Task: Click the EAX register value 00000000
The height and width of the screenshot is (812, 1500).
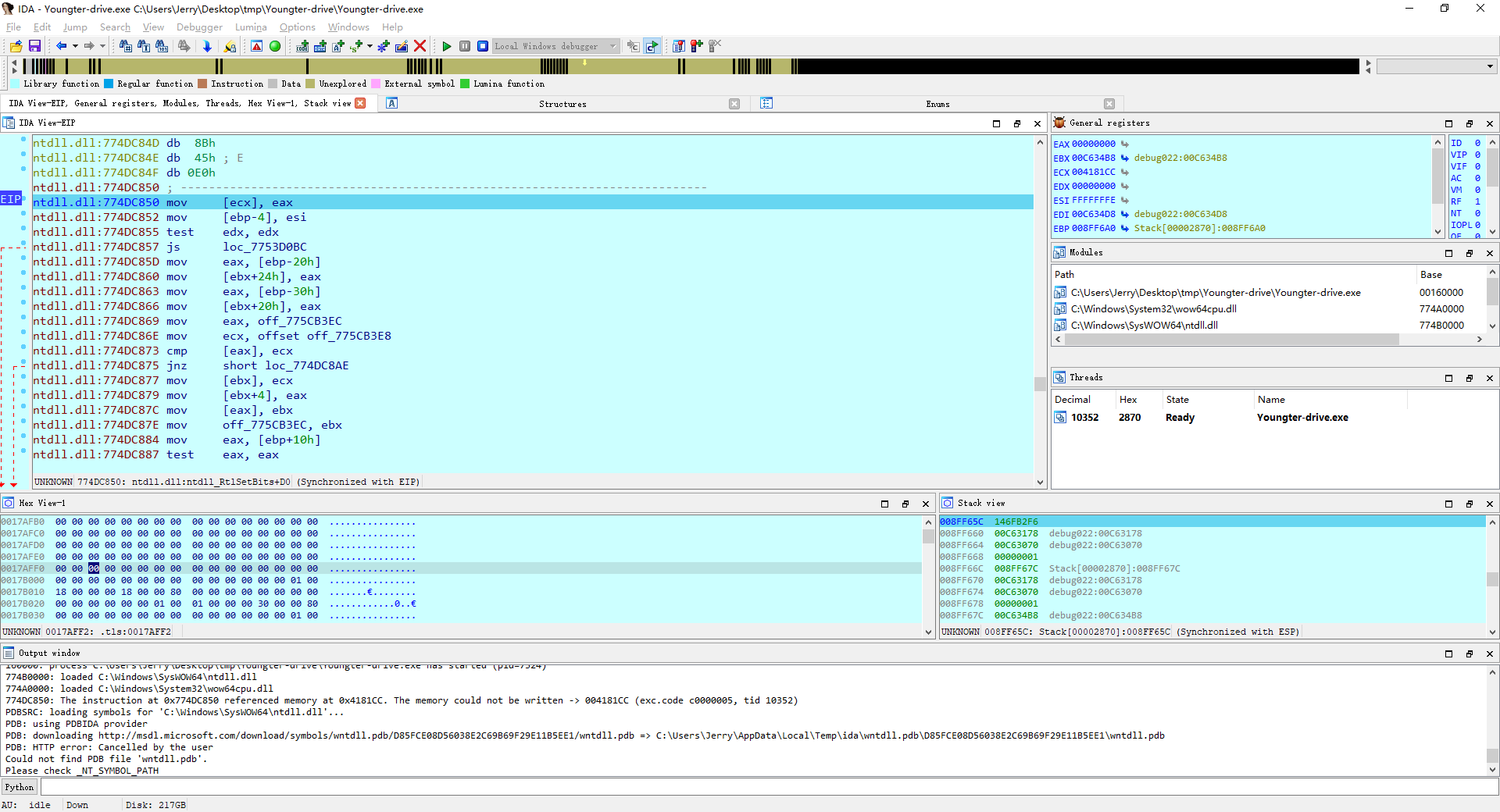Action: (1094, 144)
